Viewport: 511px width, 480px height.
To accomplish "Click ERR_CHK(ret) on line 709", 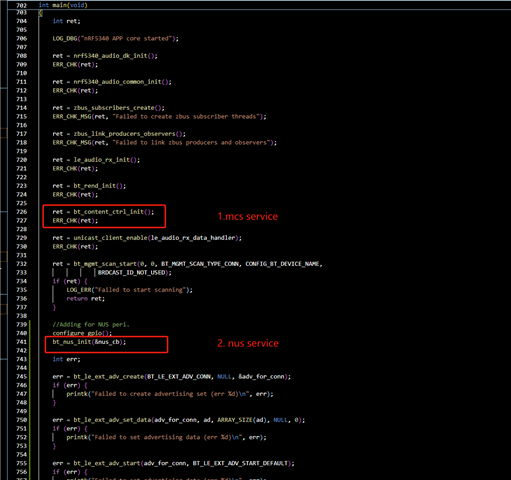I will click(x=75, y=64).
